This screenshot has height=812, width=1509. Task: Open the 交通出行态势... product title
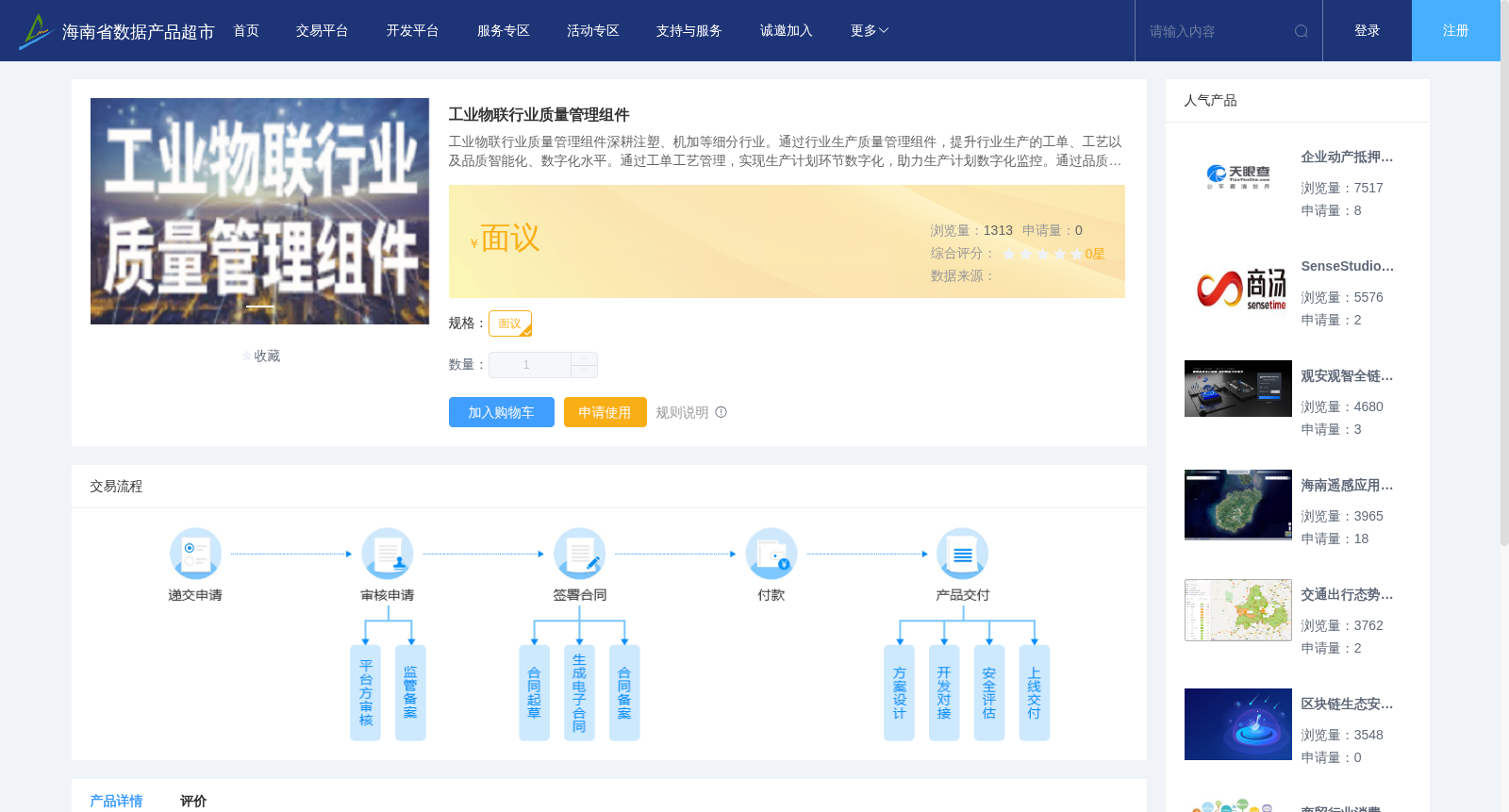(1347, 595)
